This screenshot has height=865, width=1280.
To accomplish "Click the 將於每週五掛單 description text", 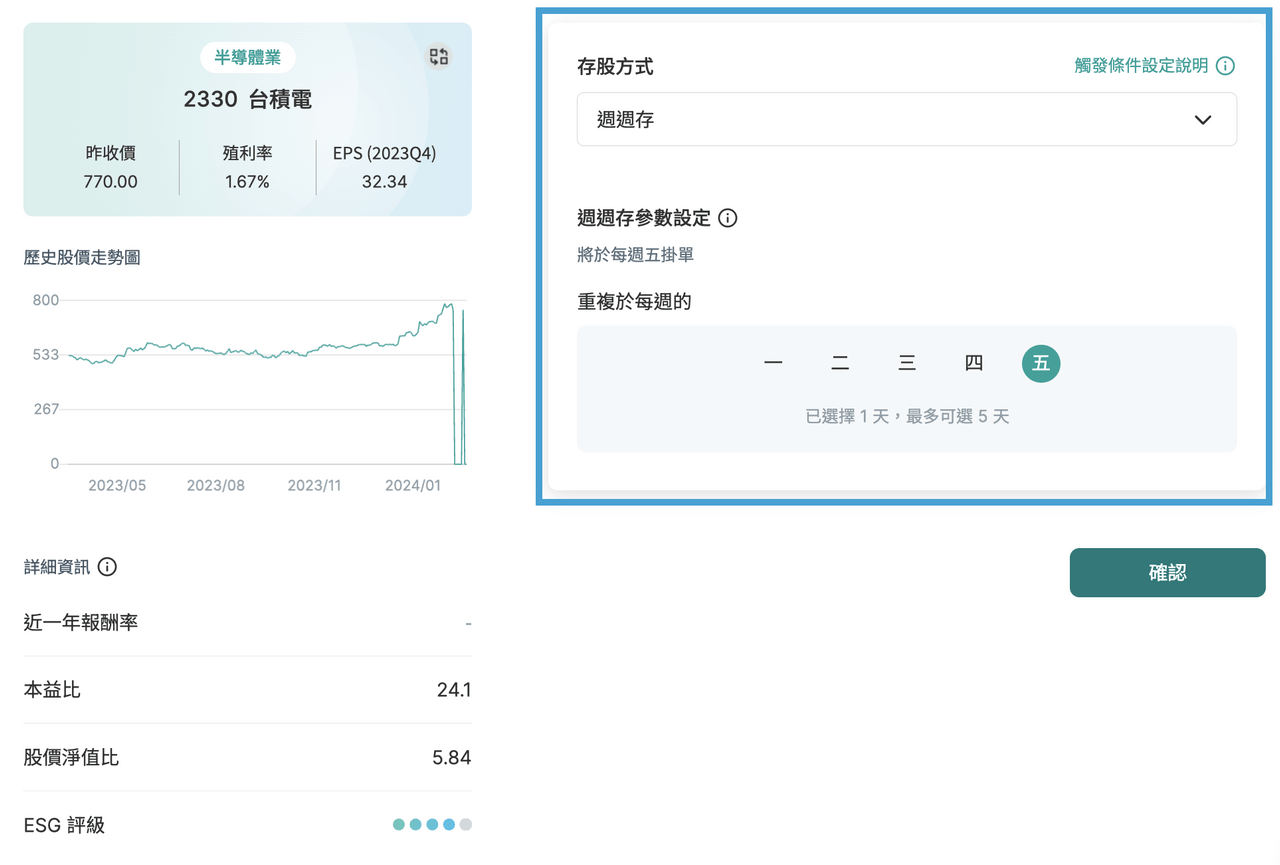I will point(635,255).
